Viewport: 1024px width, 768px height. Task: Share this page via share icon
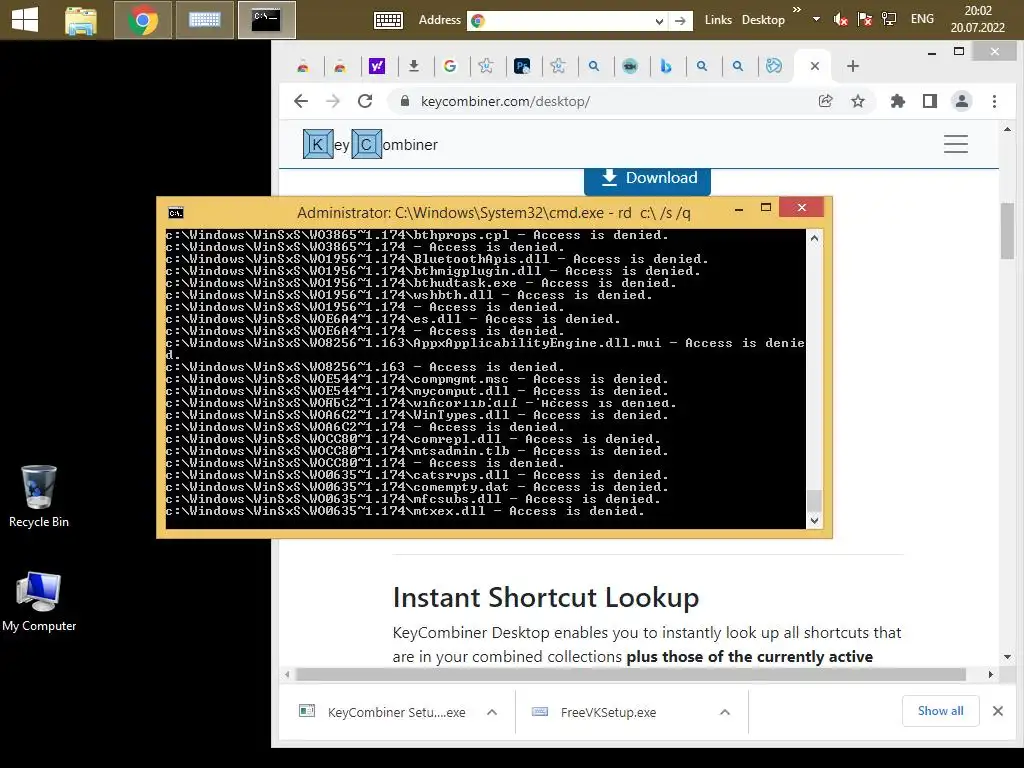[825, 101]
